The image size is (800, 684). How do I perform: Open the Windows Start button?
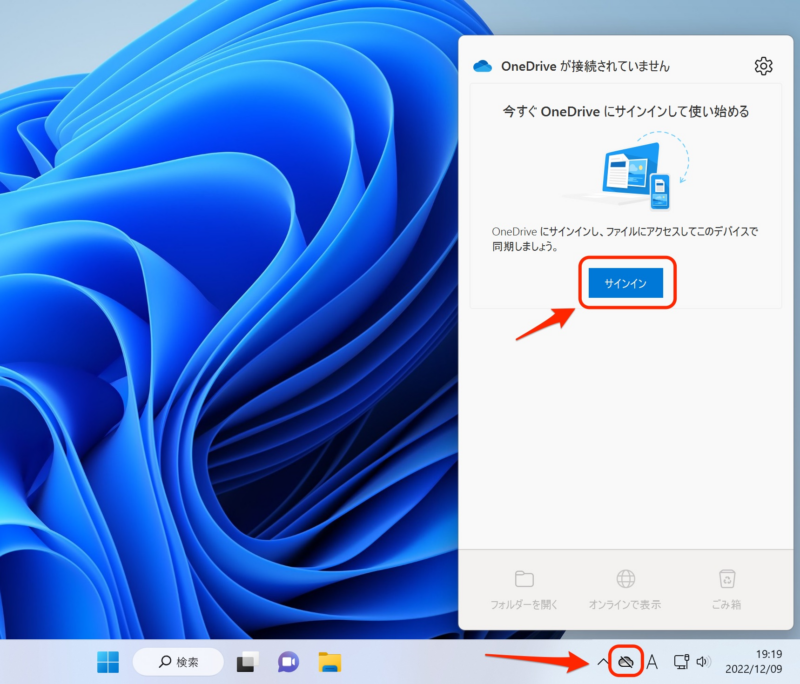point(108,662)
